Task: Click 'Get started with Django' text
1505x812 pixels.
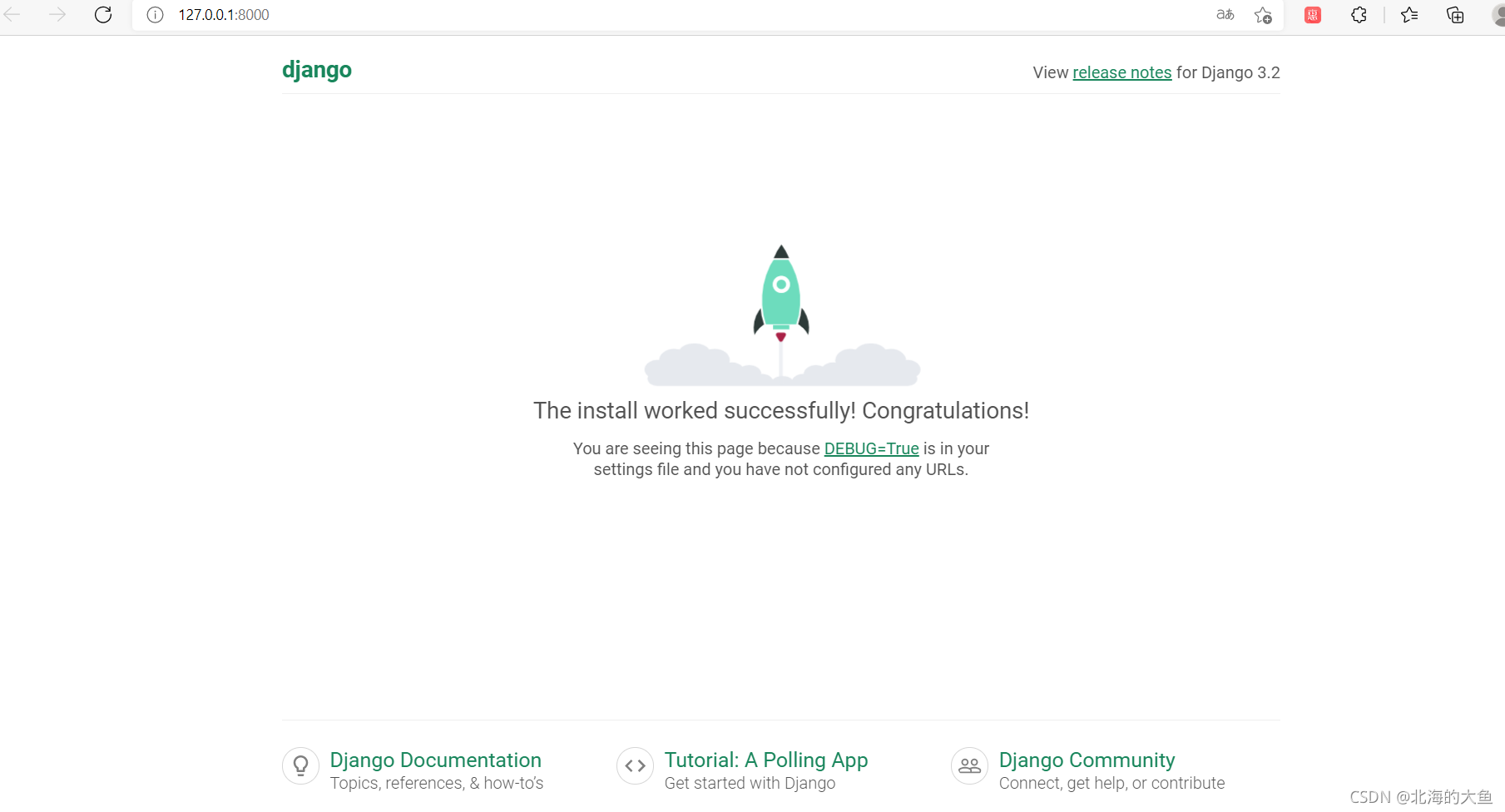Action: point(750,783)
